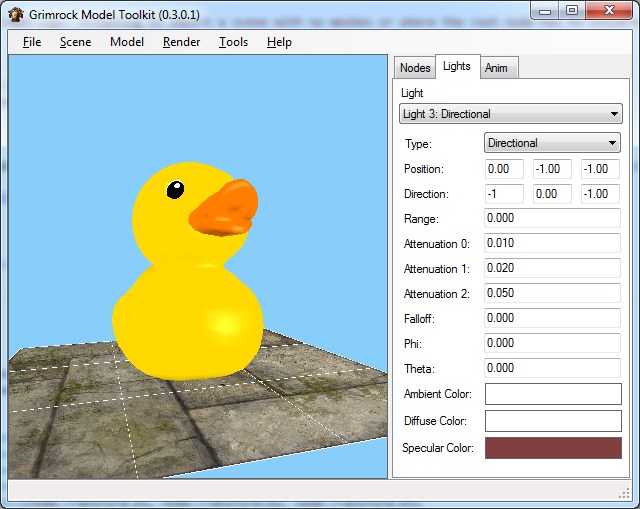Close the Grimrock Model Toolkit window
The width and height of the screenshot is (640, 509).
609,11
